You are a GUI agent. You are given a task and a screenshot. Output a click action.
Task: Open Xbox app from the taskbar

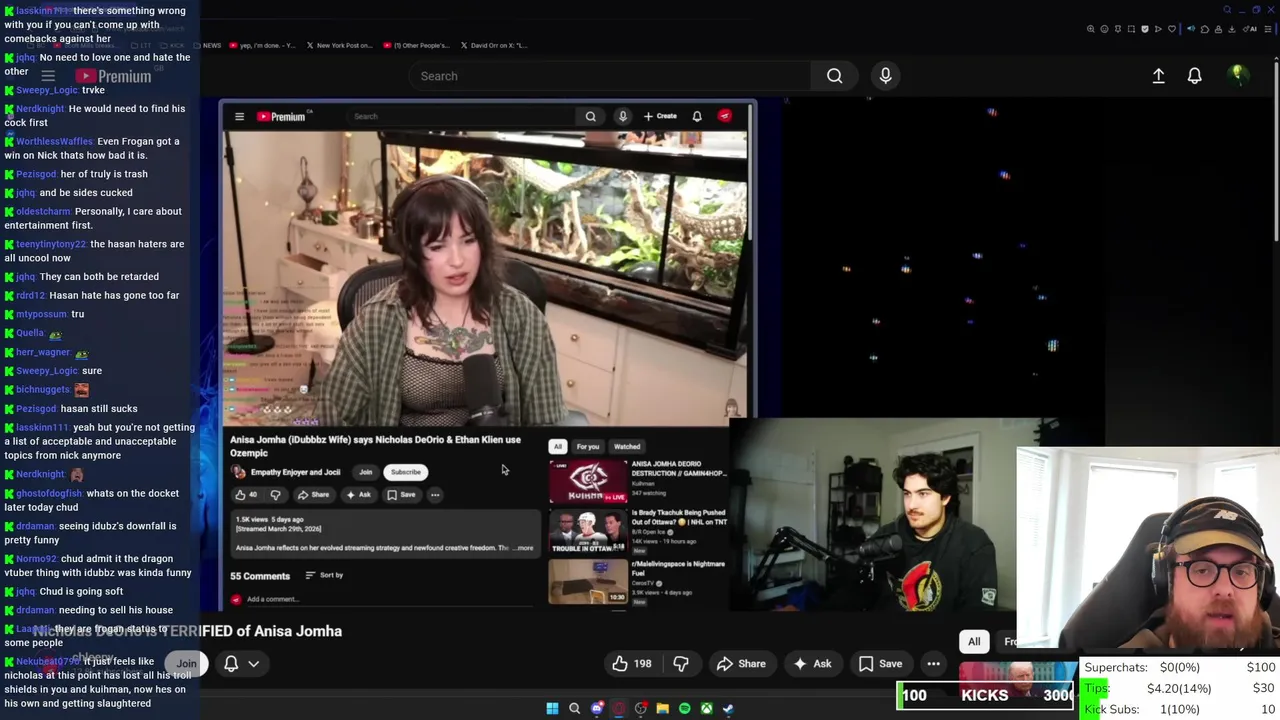(706, 709)
